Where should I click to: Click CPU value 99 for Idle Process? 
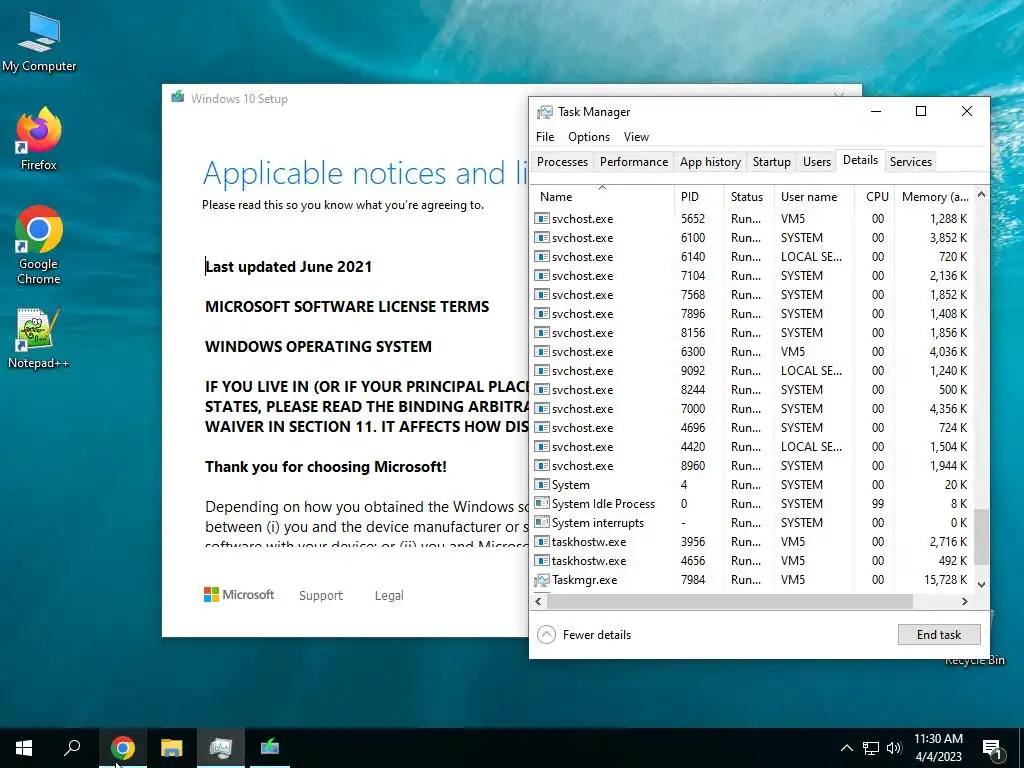(x=878, y=504)
